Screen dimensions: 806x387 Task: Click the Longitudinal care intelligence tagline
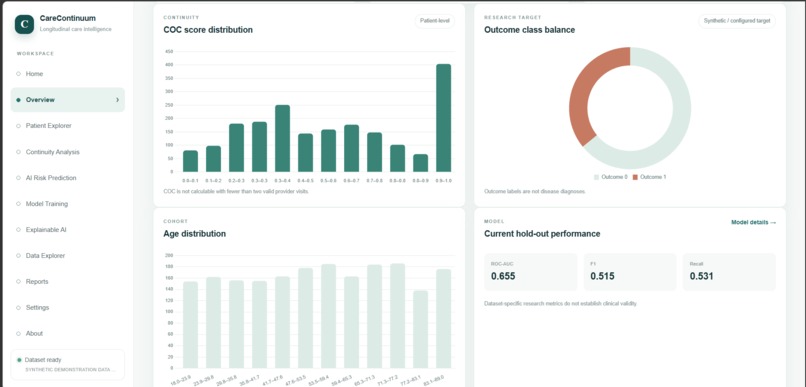click(x=76, y=29)
